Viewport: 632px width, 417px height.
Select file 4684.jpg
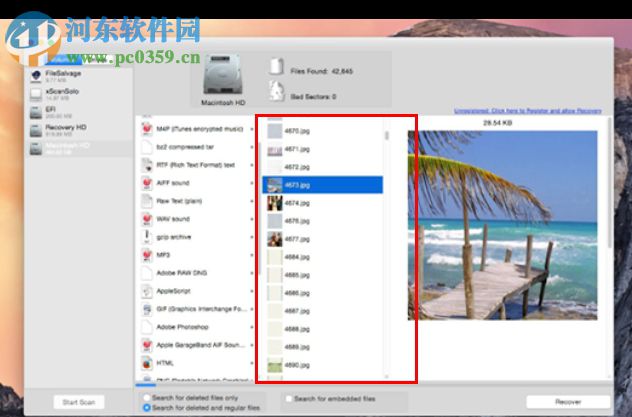click(322, 257)
